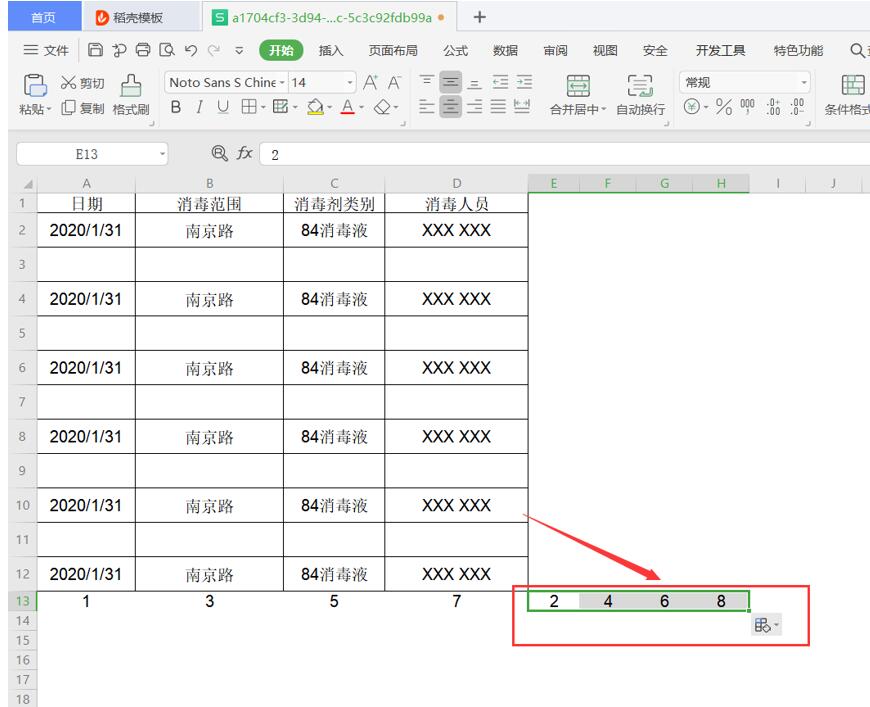Click the Copy (复制) icon
Image resolution: width=870 pixels, height=707 pixels.
click(68, 108)
